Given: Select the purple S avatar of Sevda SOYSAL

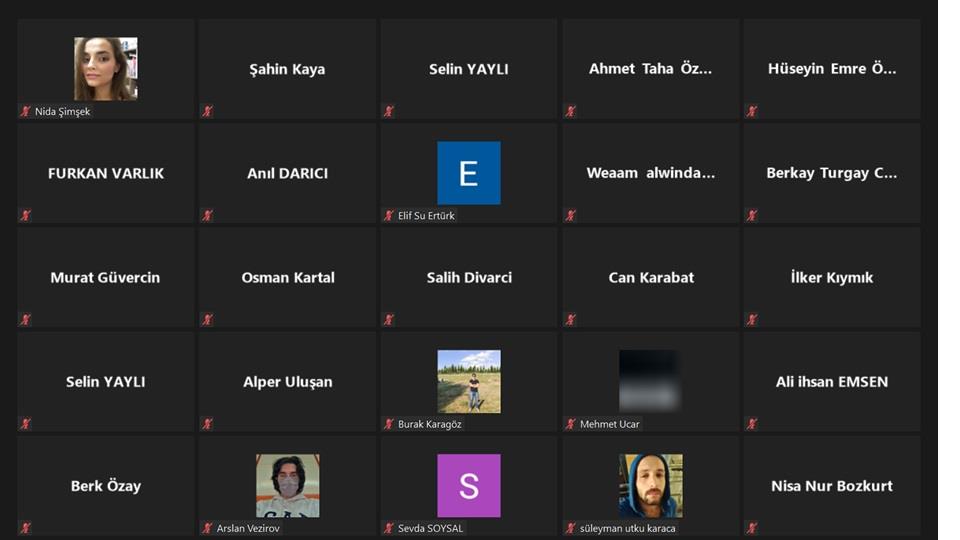Looking at the screenshot, I should pyautogui.click(x=469, y=486).
